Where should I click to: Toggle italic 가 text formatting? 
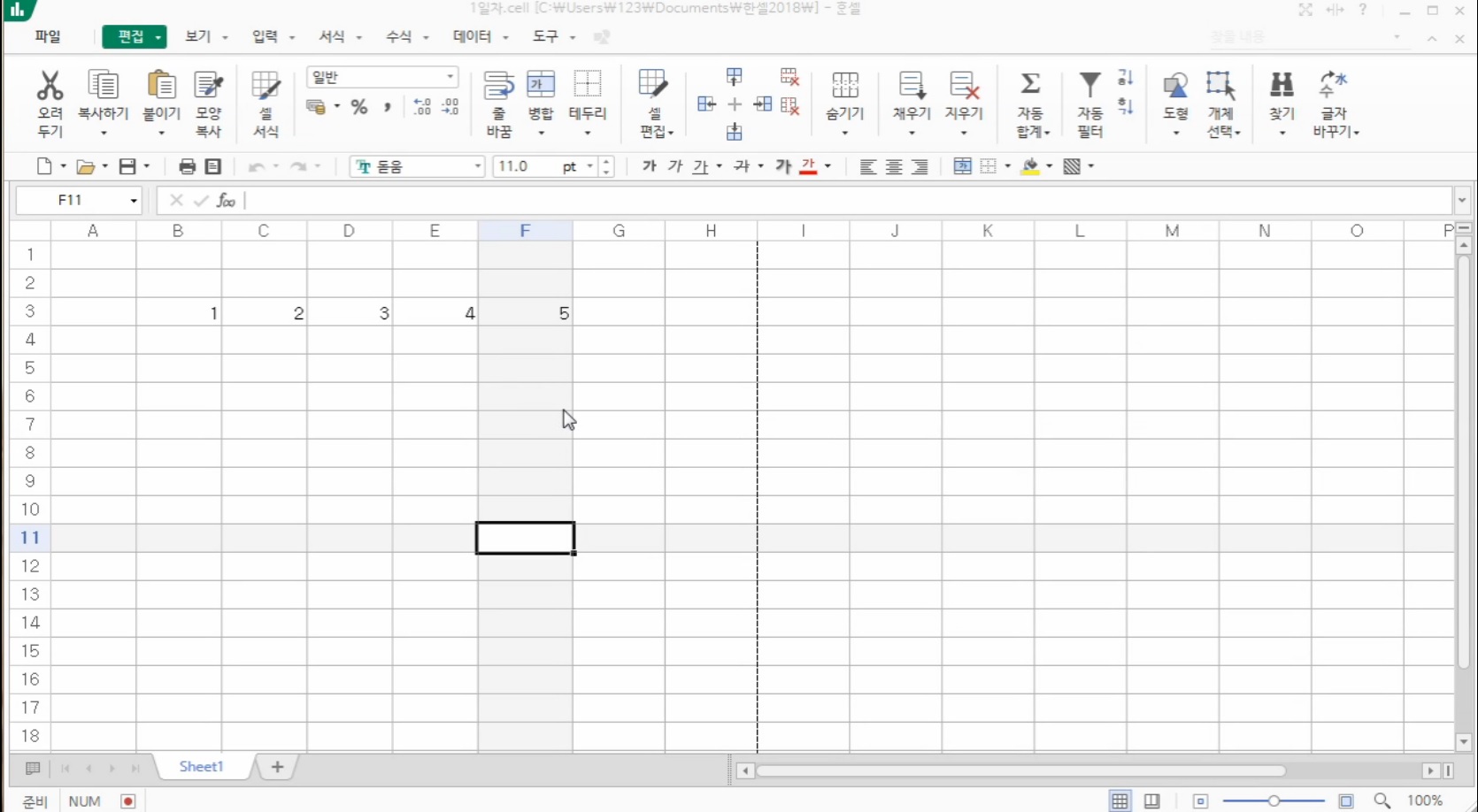tap(675, 166)
